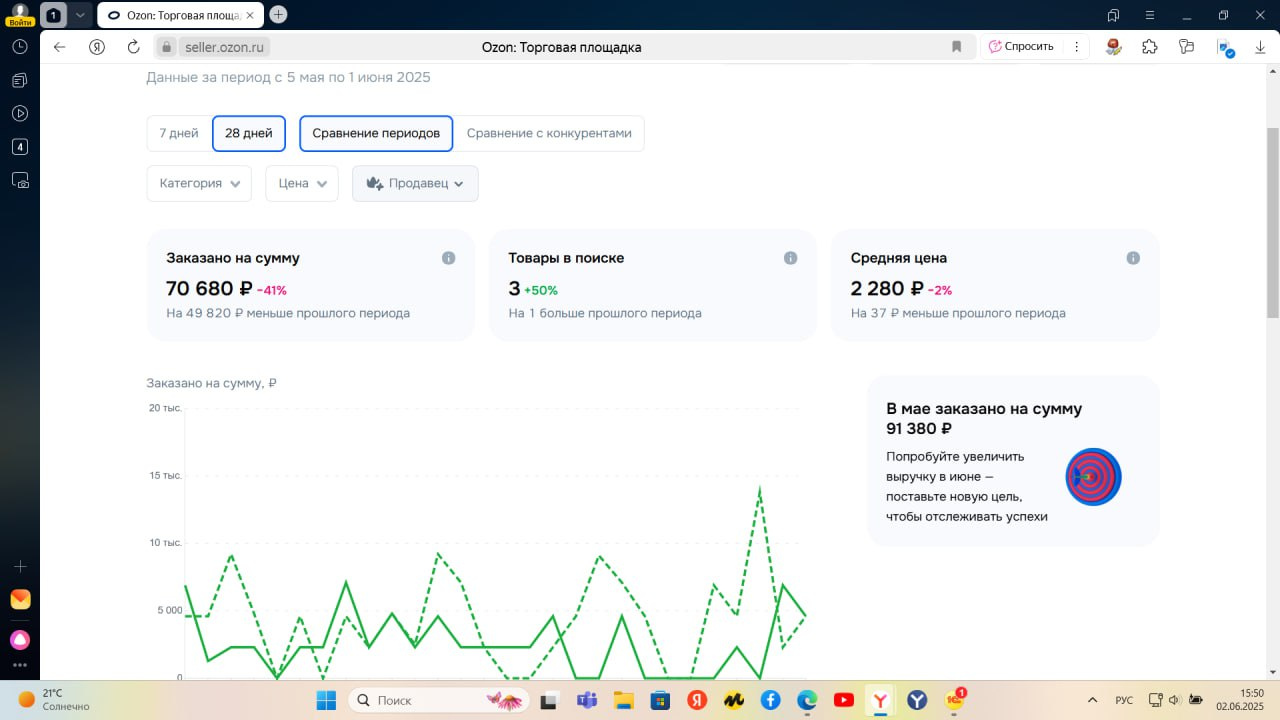Image resolution: width=1280 pixels, height=720 pixels.
Task: Open Yandex Mail icon in sidebar
Action: 19,600
